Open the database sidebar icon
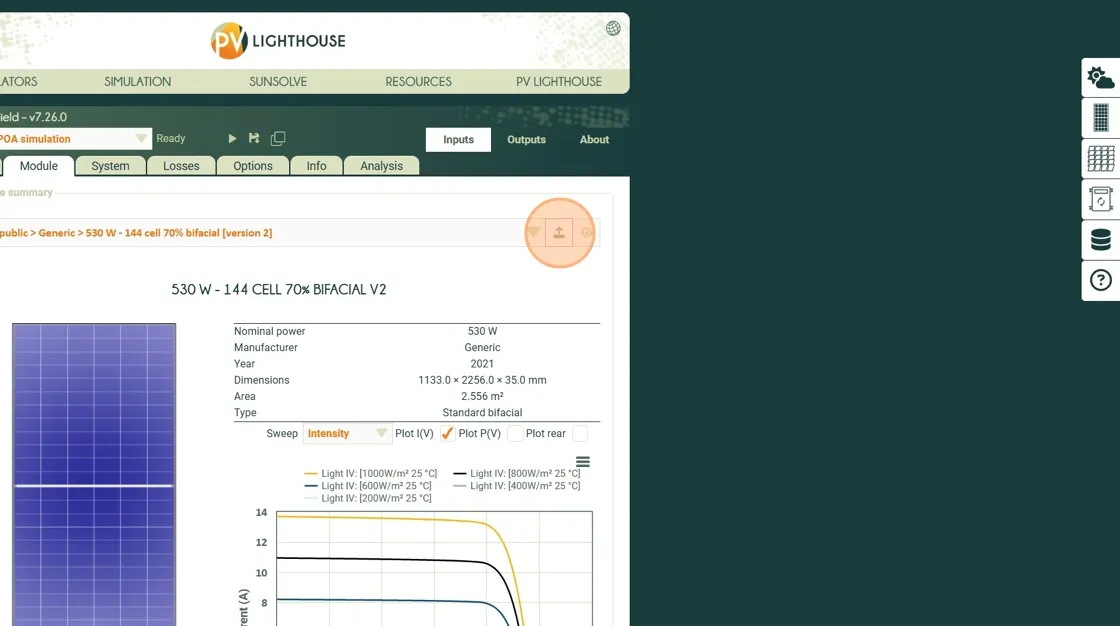The image size is (1120, 626). (1100, 240)
